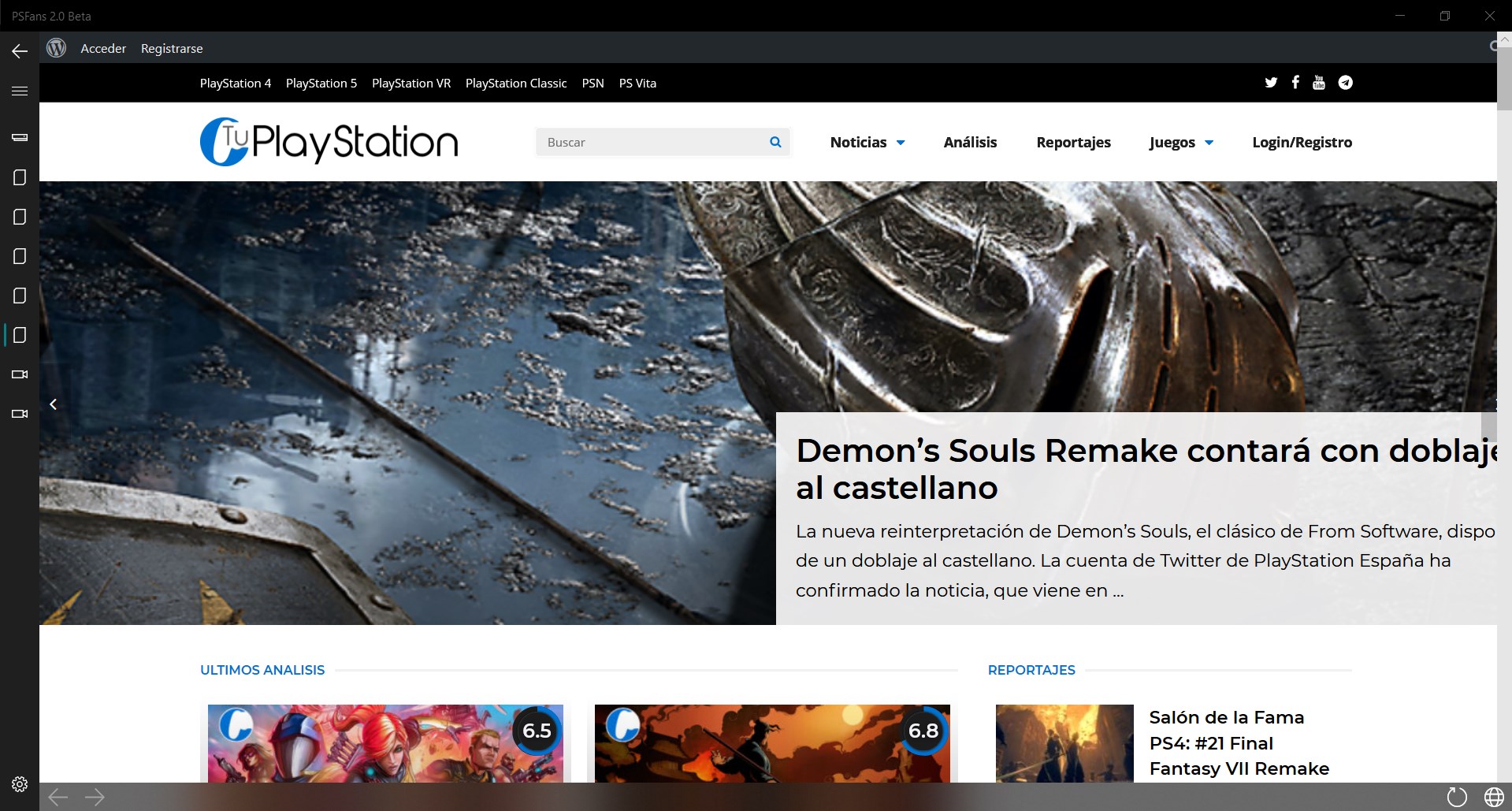Click the browser back arrow in bottom bar
This screenshot has width=1512, height=811.
click(58, 797)
